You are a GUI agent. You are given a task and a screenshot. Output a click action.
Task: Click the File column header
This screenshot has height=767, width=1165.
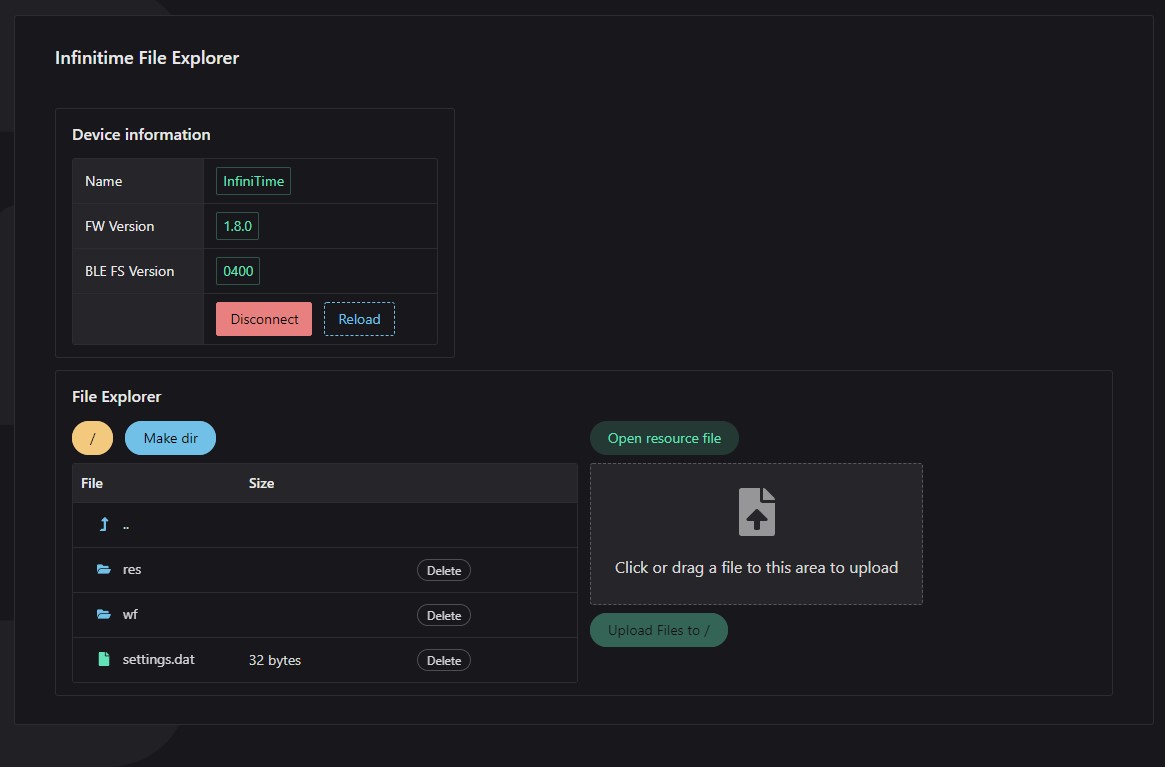(x=92, y=483)
